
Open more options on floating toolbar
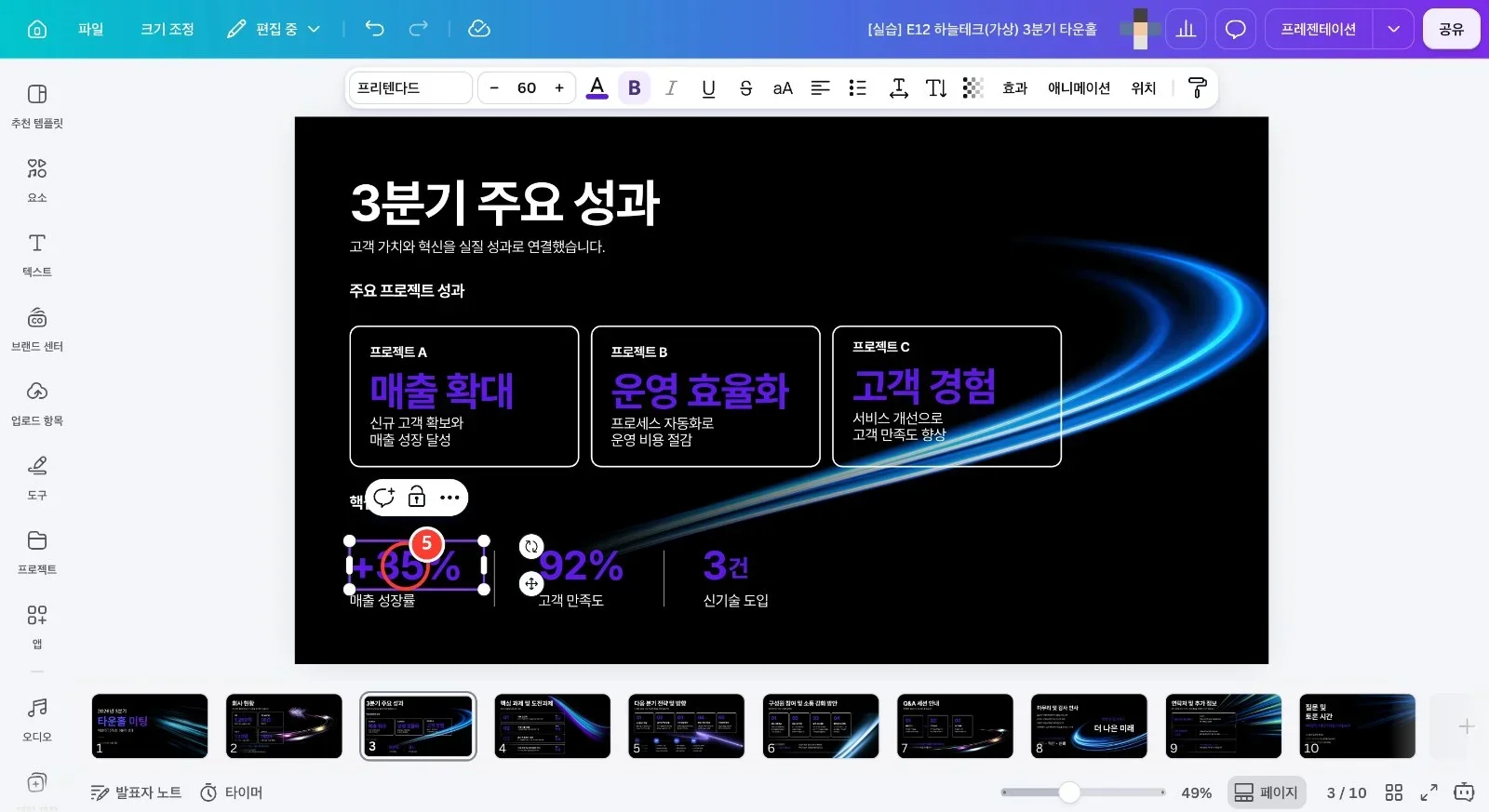pos(449,497)
